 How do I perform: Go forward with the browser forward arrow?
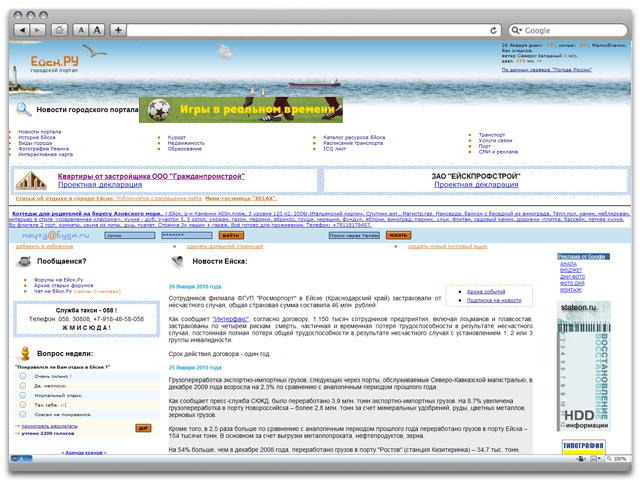click(37, 30)
